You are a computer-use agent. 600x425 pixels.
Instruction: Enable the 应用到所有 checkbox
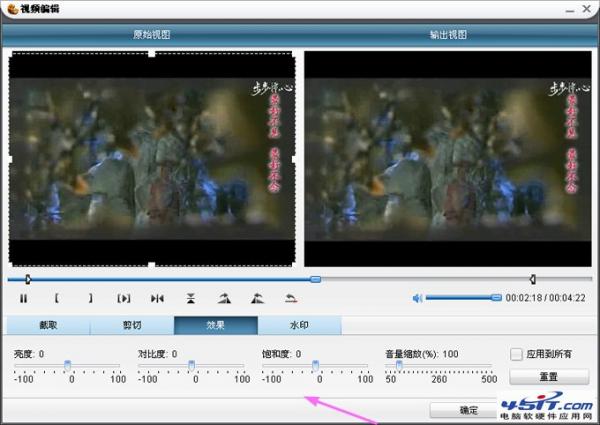click(x=516, y=354)
